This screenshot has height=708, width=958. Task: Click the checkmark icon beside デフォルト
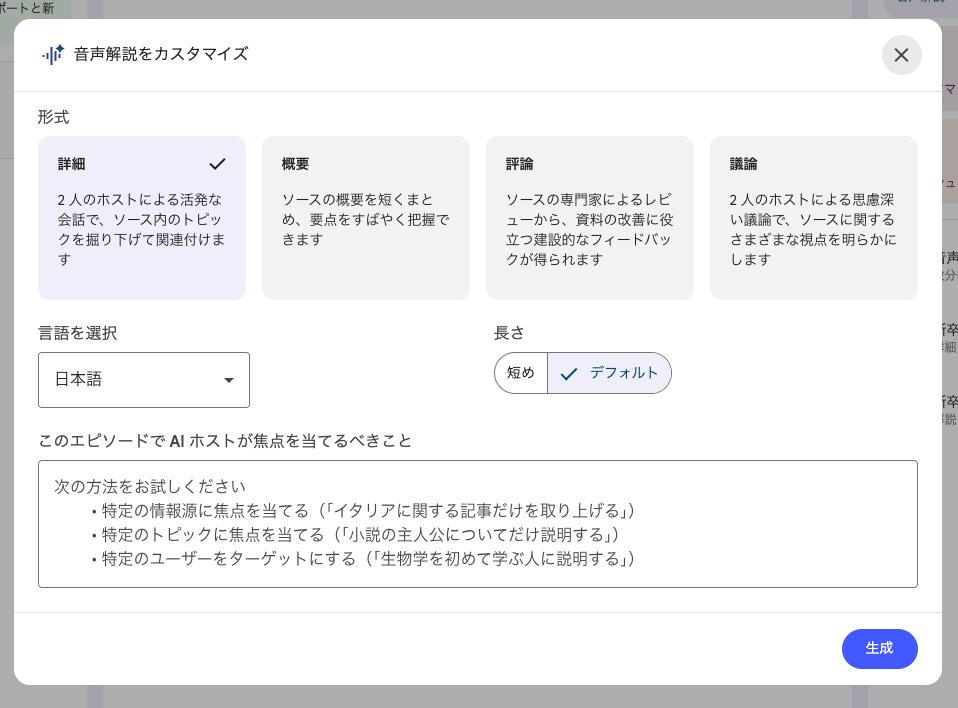[x=569, y=373]
